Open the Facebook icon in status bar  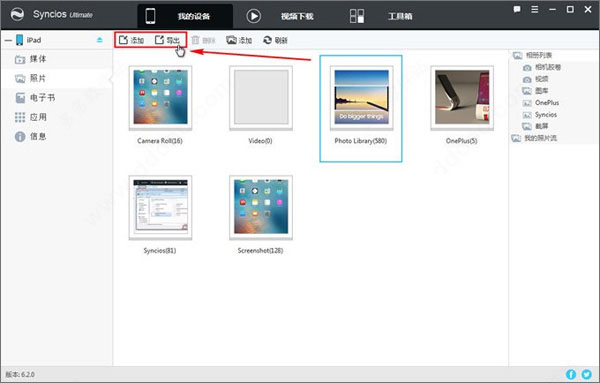[x=571, y=374]
